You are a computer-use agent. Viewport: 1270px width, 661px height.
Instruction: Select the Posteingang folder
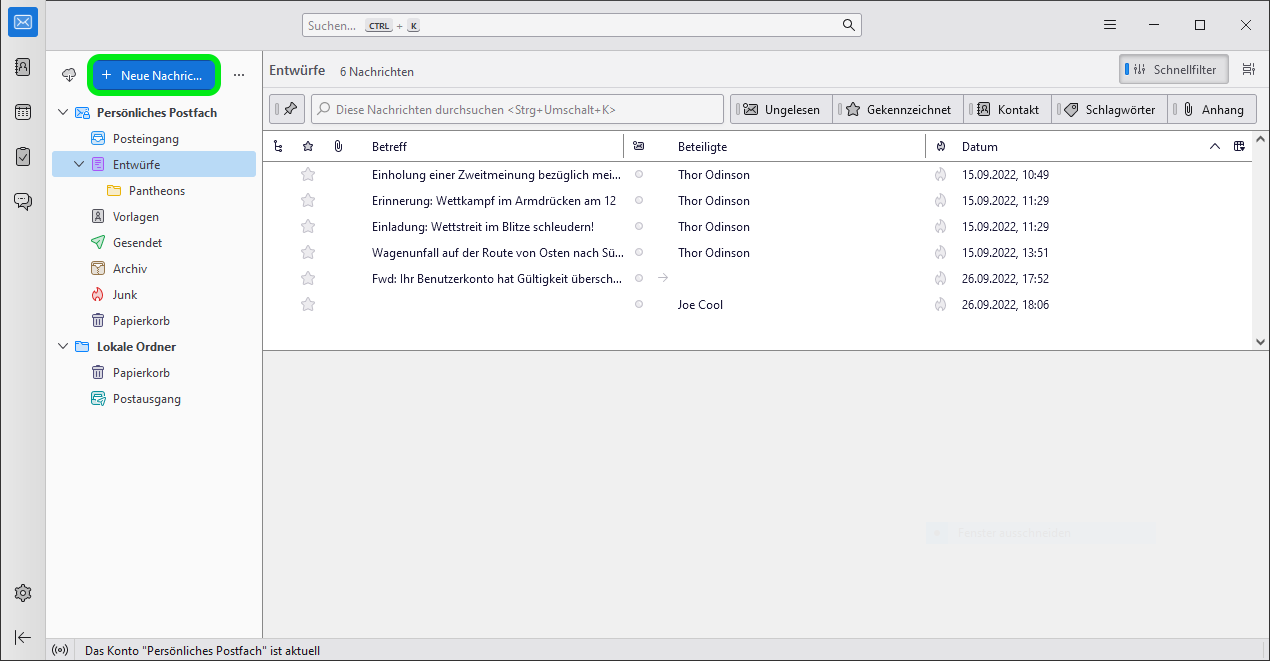click(x=145, y=139)
